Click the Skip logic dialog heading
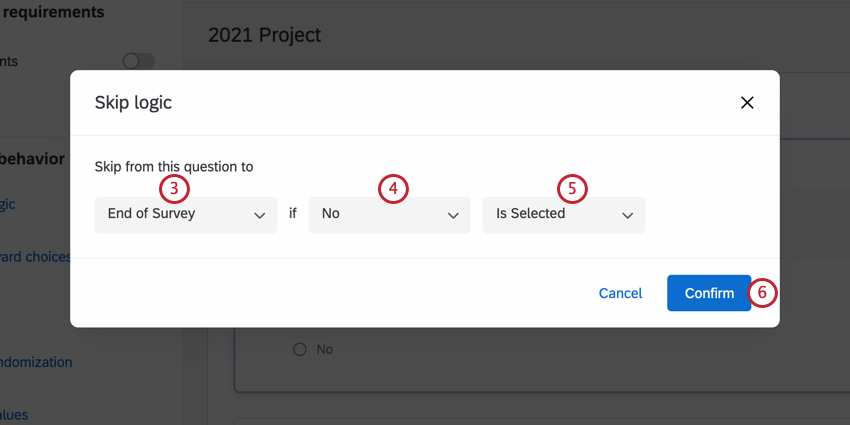850x425 pixels. [140, 102]
